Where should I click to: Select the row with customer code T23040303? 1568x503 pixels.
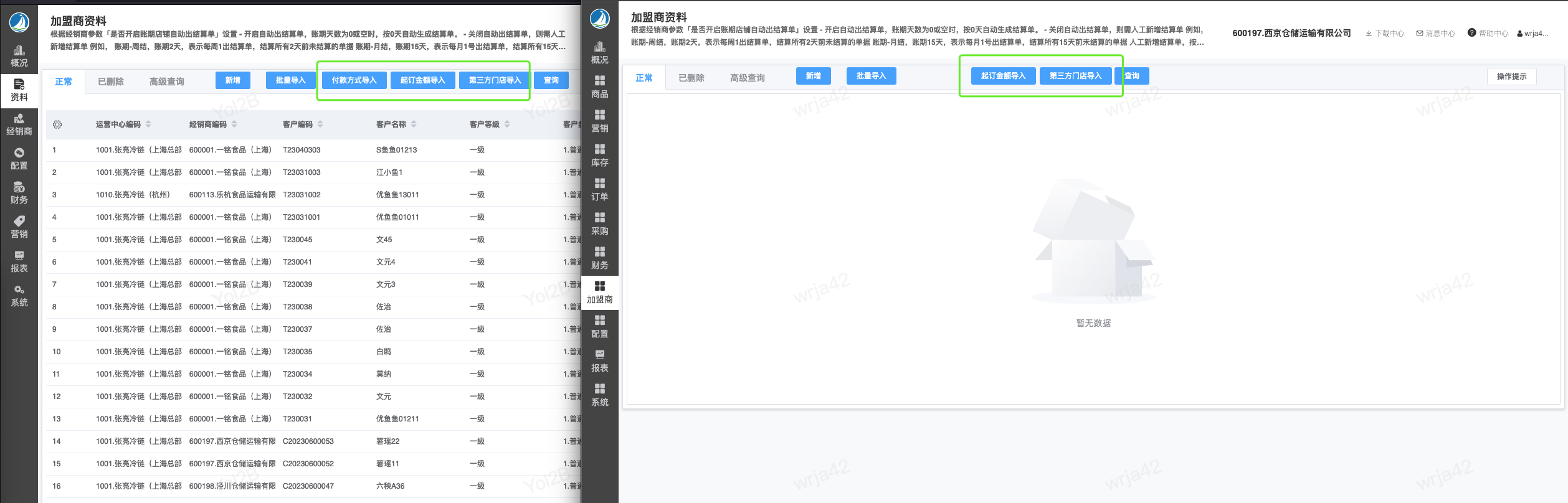pos(302,150)
